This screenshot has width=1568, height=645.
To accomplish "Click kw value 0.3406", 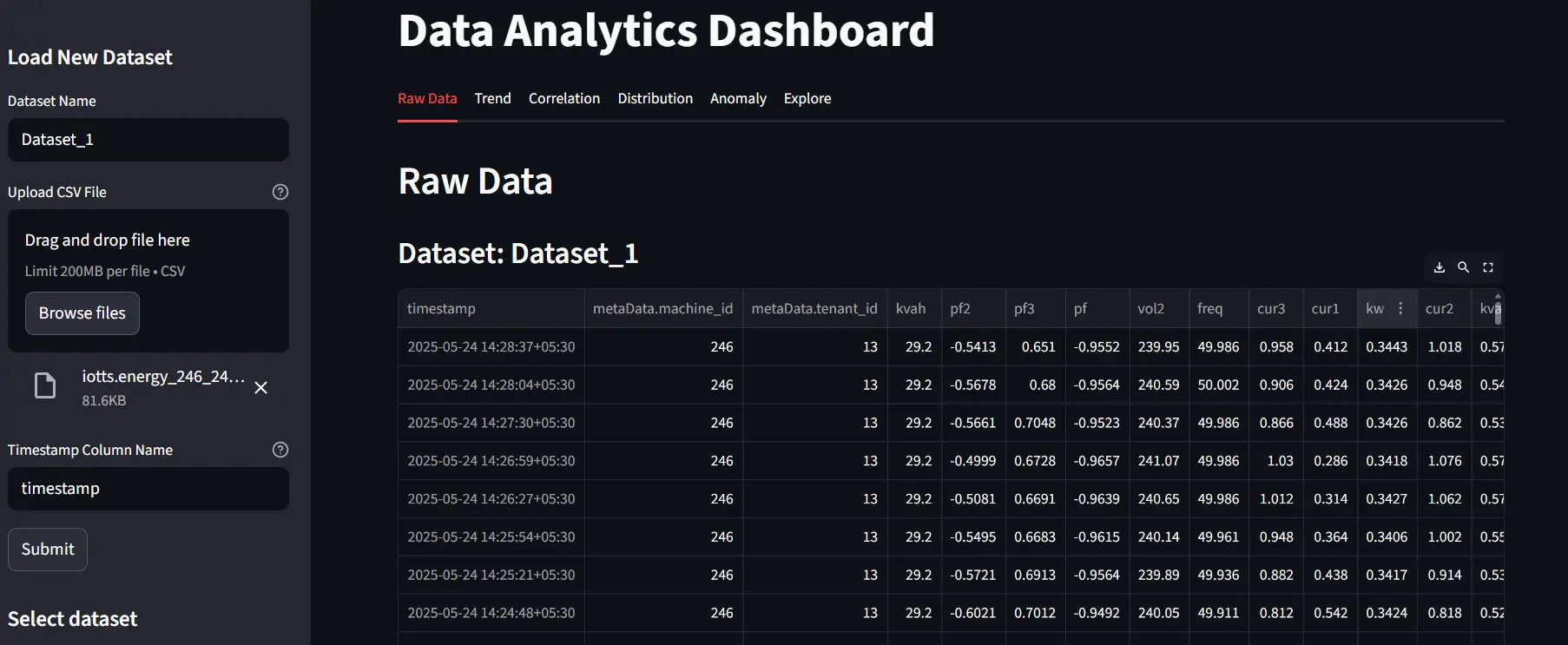I will coord(1387,537).
